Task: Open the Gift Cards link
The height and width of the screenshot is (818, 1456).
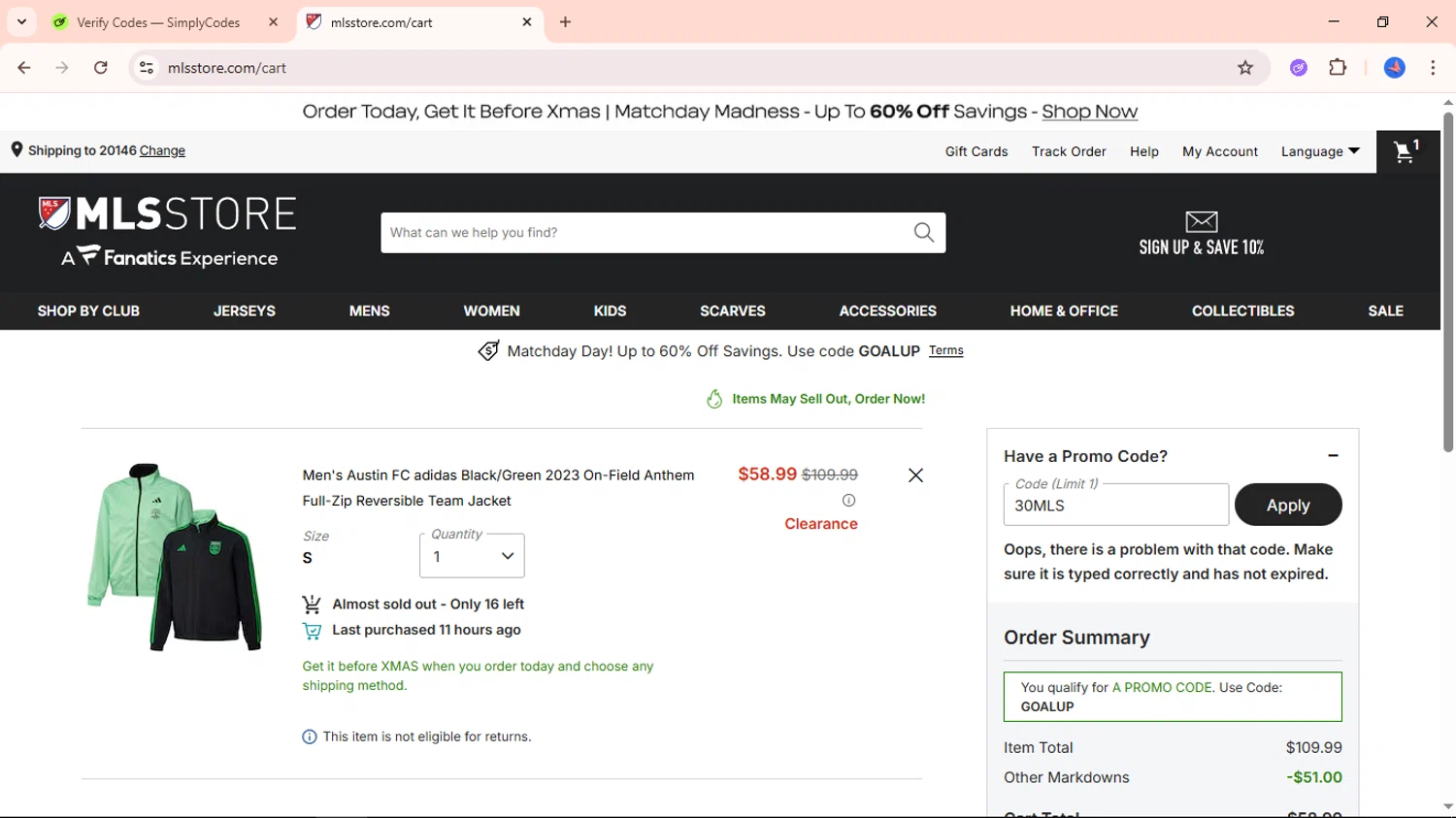Action: tap(976, 151)
